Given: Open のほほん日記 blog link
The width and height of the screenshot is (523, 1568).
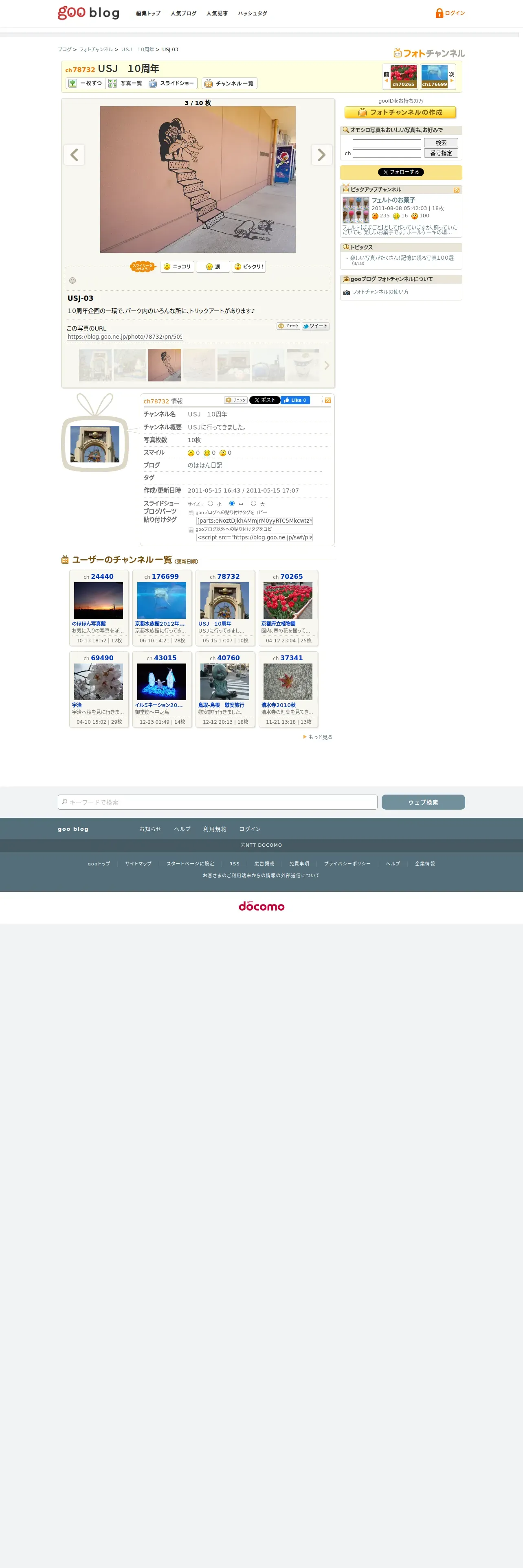Looking at the screenshot, I should click(204, 465).
